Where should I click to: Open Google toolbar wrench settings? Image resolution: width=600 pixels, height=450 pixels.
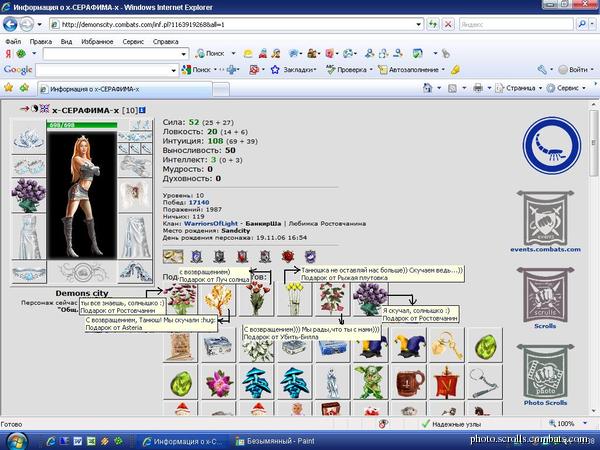pos(542,70)
